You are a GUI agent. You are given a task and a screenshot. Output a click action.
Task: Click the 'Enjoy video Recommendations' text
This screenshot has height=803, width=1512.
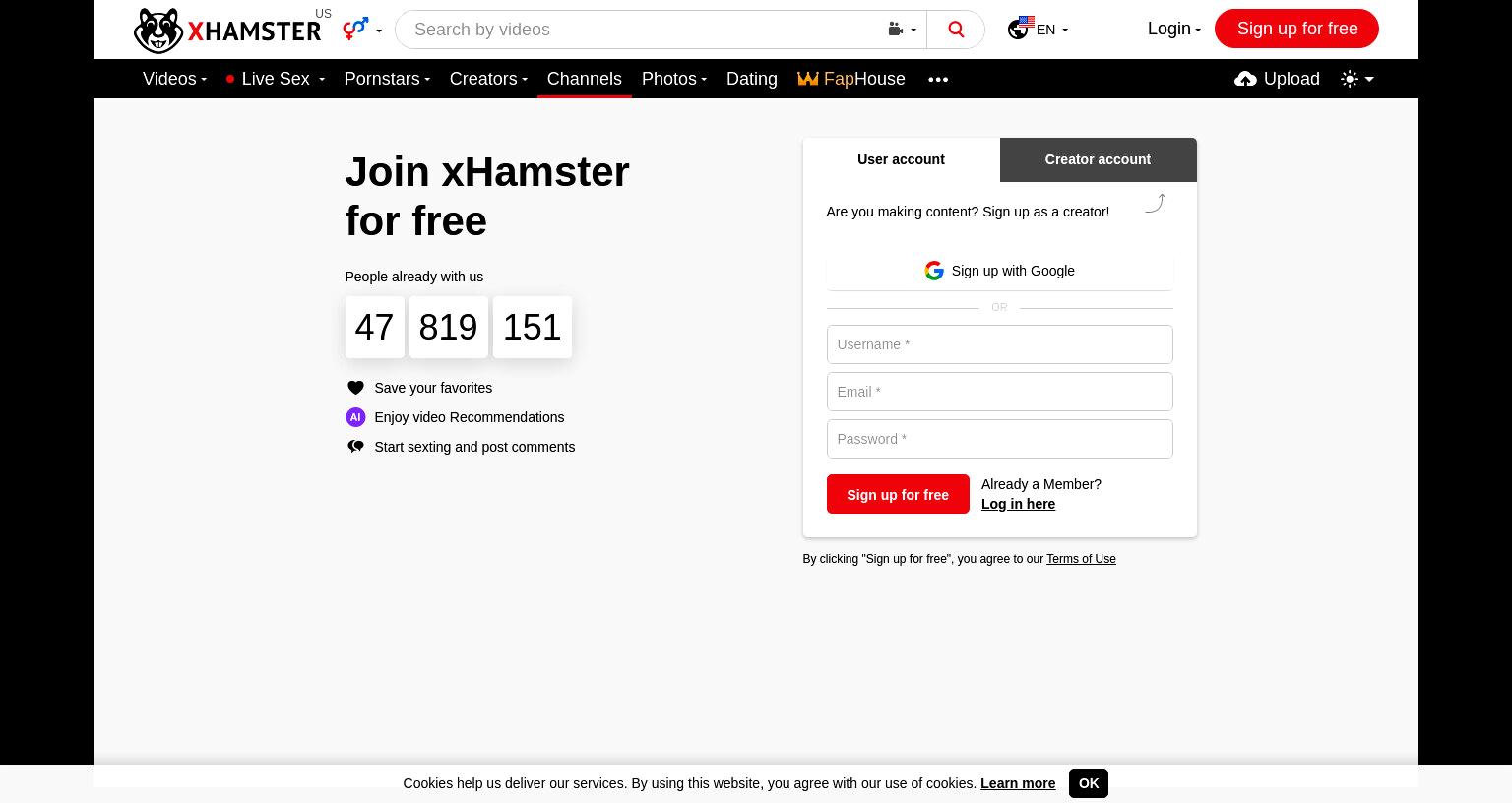[x=470, y=417]
